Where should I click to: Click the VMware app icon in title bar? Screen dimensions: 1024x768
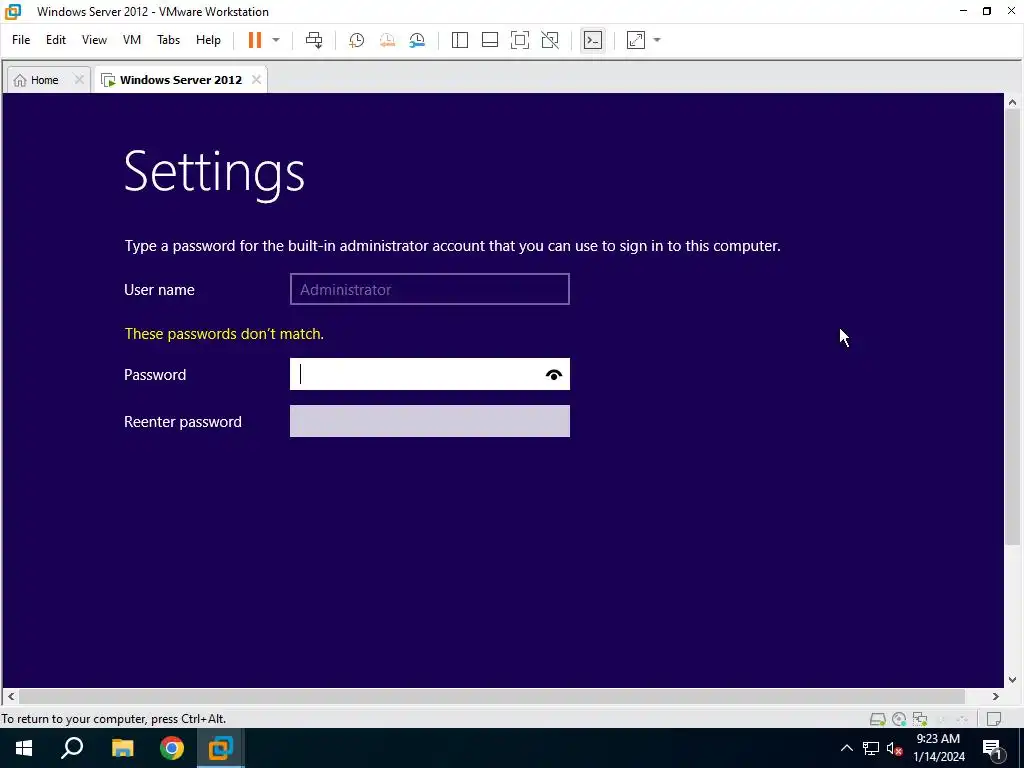click(13, 12)
